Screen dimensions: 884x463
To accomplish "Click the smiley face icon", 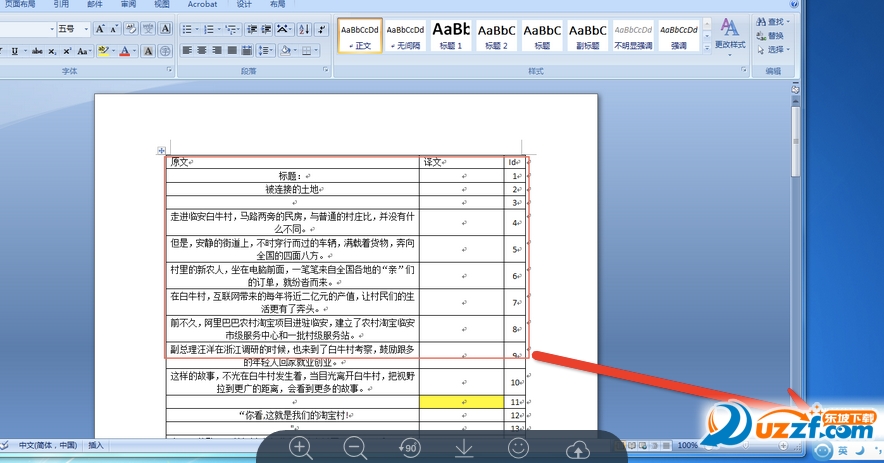I will click(x=518, y=448).
